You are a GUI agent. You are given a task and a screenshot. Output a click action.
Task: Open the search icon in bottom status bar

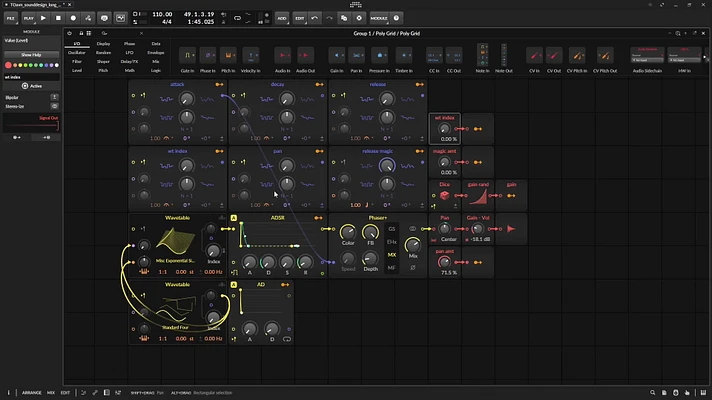pyautogui.click(x=653, y=393)
